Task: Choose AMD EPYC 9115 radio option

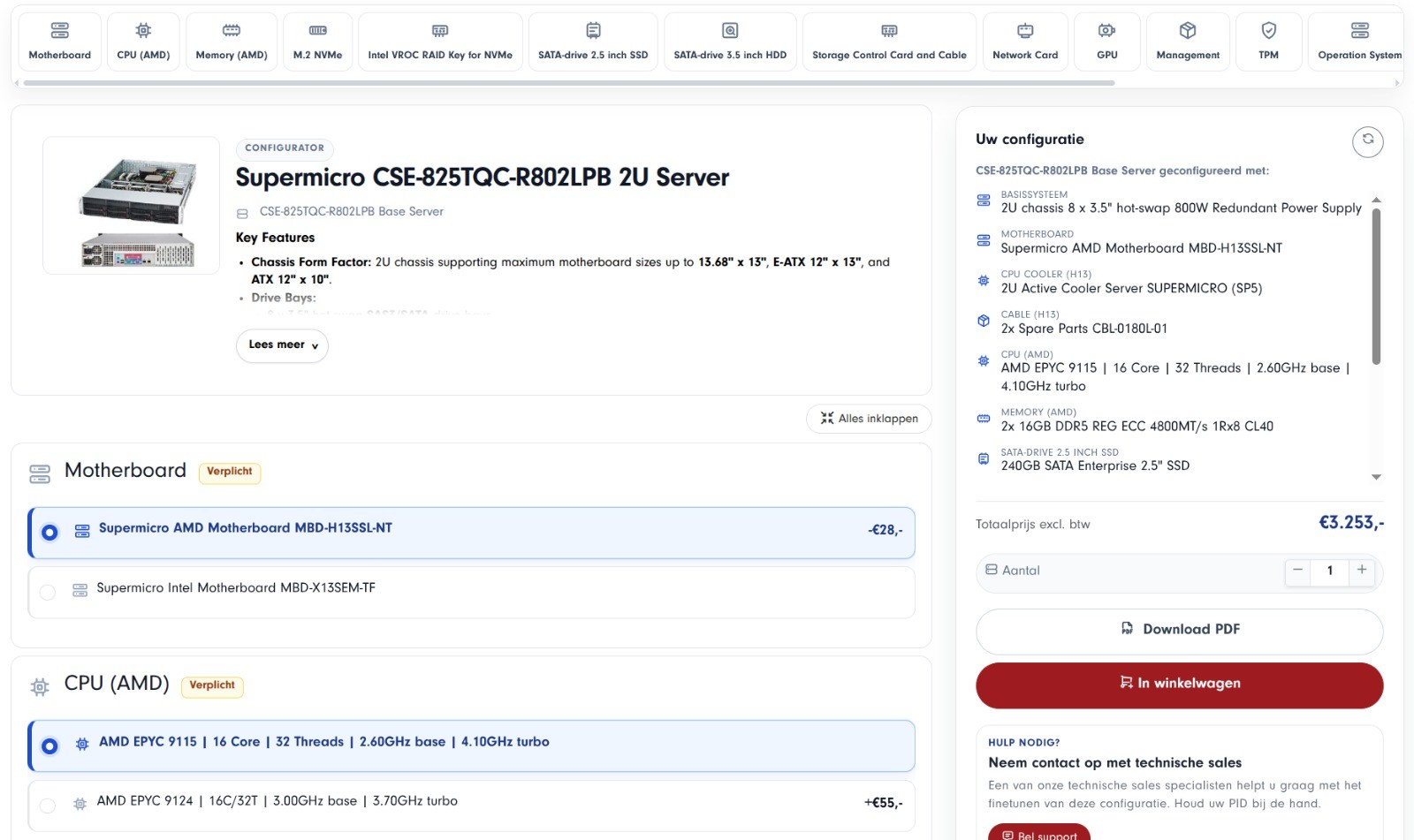Action: coord(49,745)
